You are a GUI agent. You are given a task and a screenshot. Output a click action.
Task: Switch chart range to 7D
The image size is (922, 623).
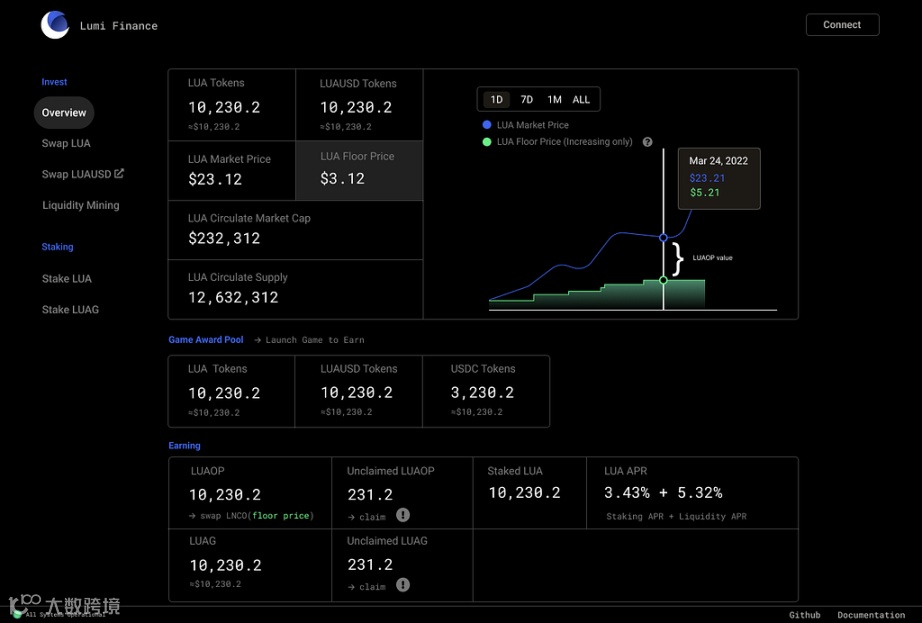coord(527,99)
